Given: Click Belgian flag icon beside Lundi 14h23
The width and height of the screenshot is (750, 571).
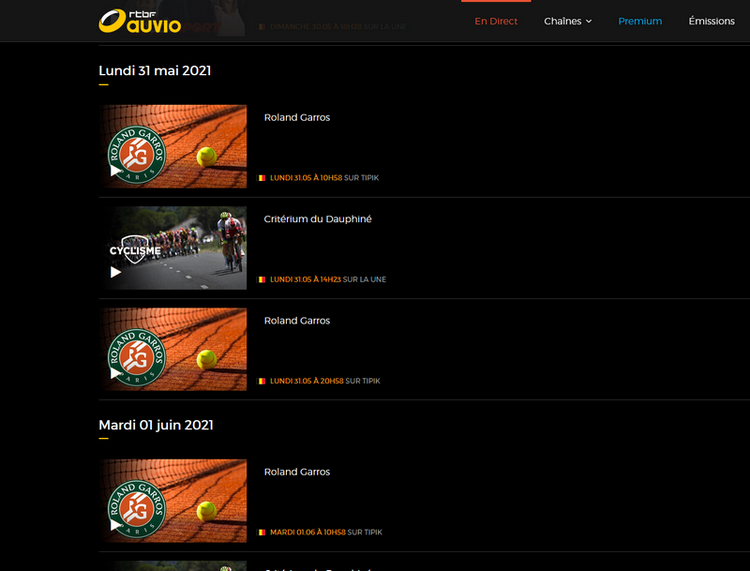Looking at the screenshot, I should point(262,279).
